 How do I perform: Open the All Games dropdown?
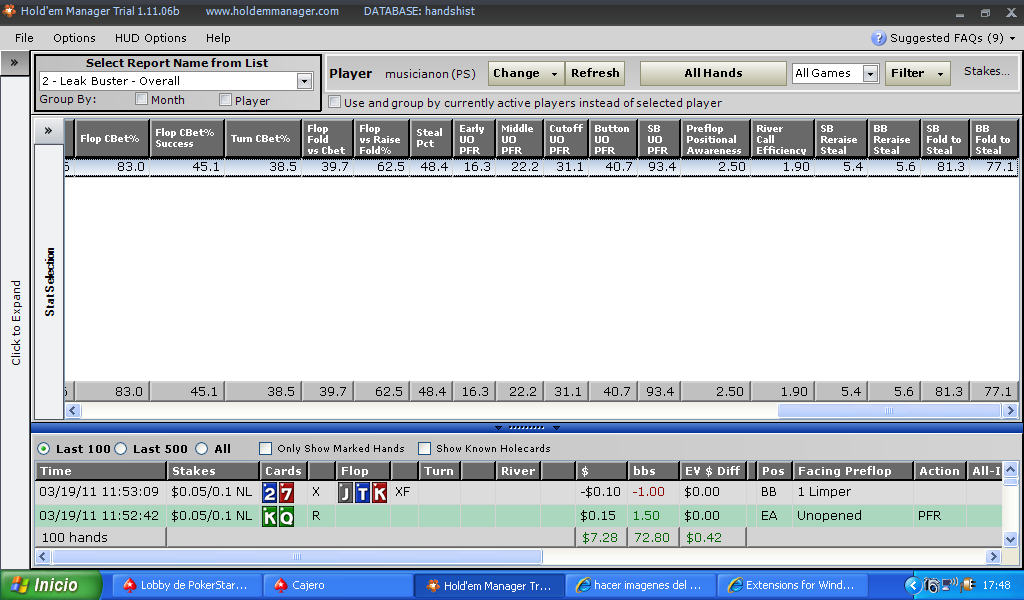(869, 73)
